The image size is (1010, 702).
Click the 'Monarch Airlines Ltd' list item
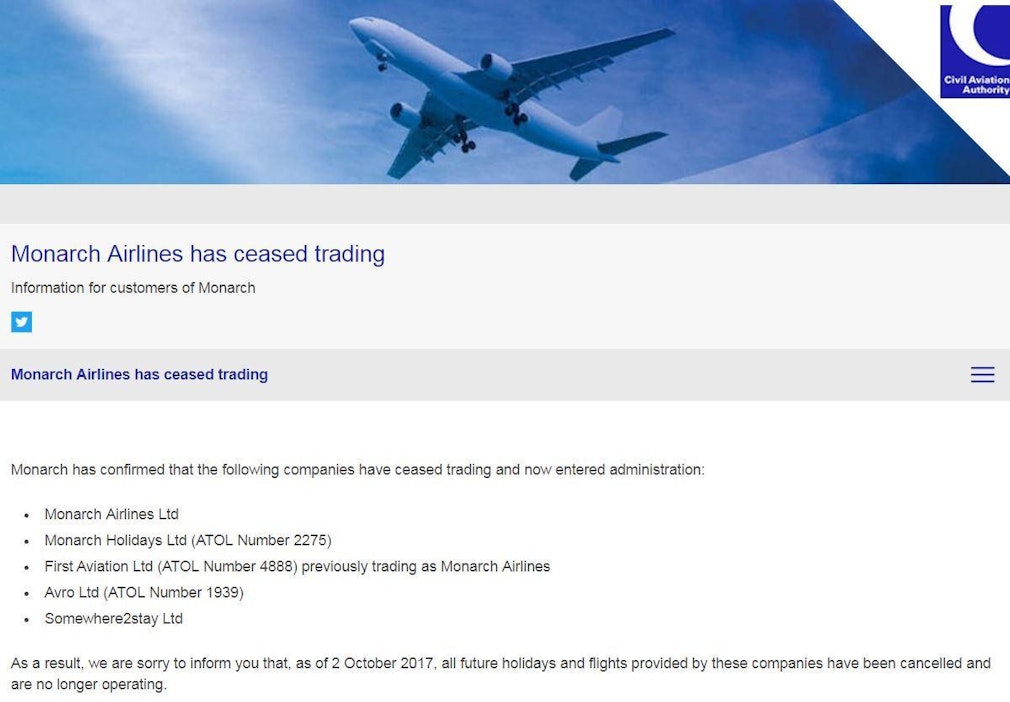click(x=111, y=514)
